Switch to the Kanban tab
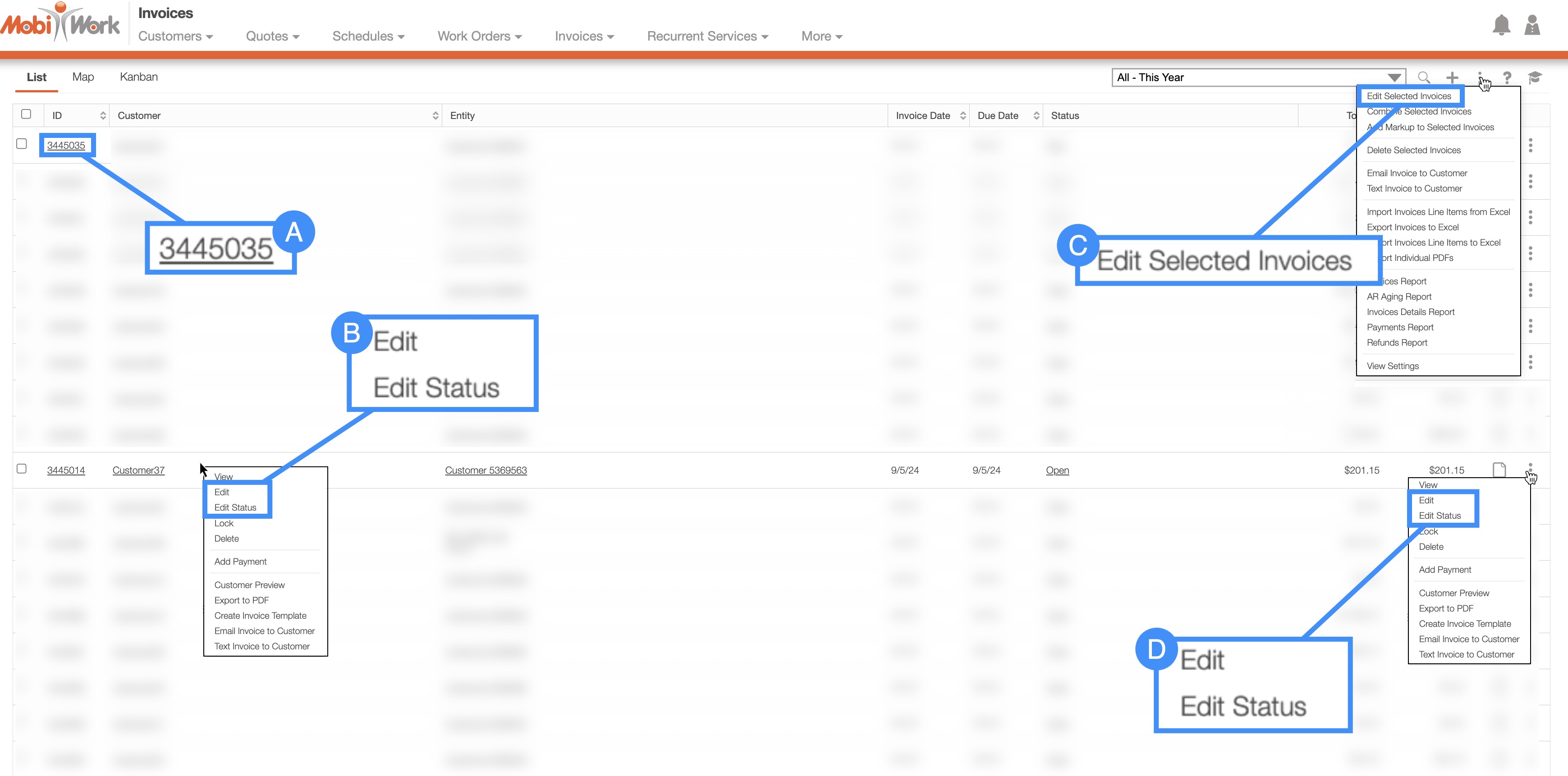This screenshot has height=776, width=1568. pyautogui.click(x=138, y=78)
